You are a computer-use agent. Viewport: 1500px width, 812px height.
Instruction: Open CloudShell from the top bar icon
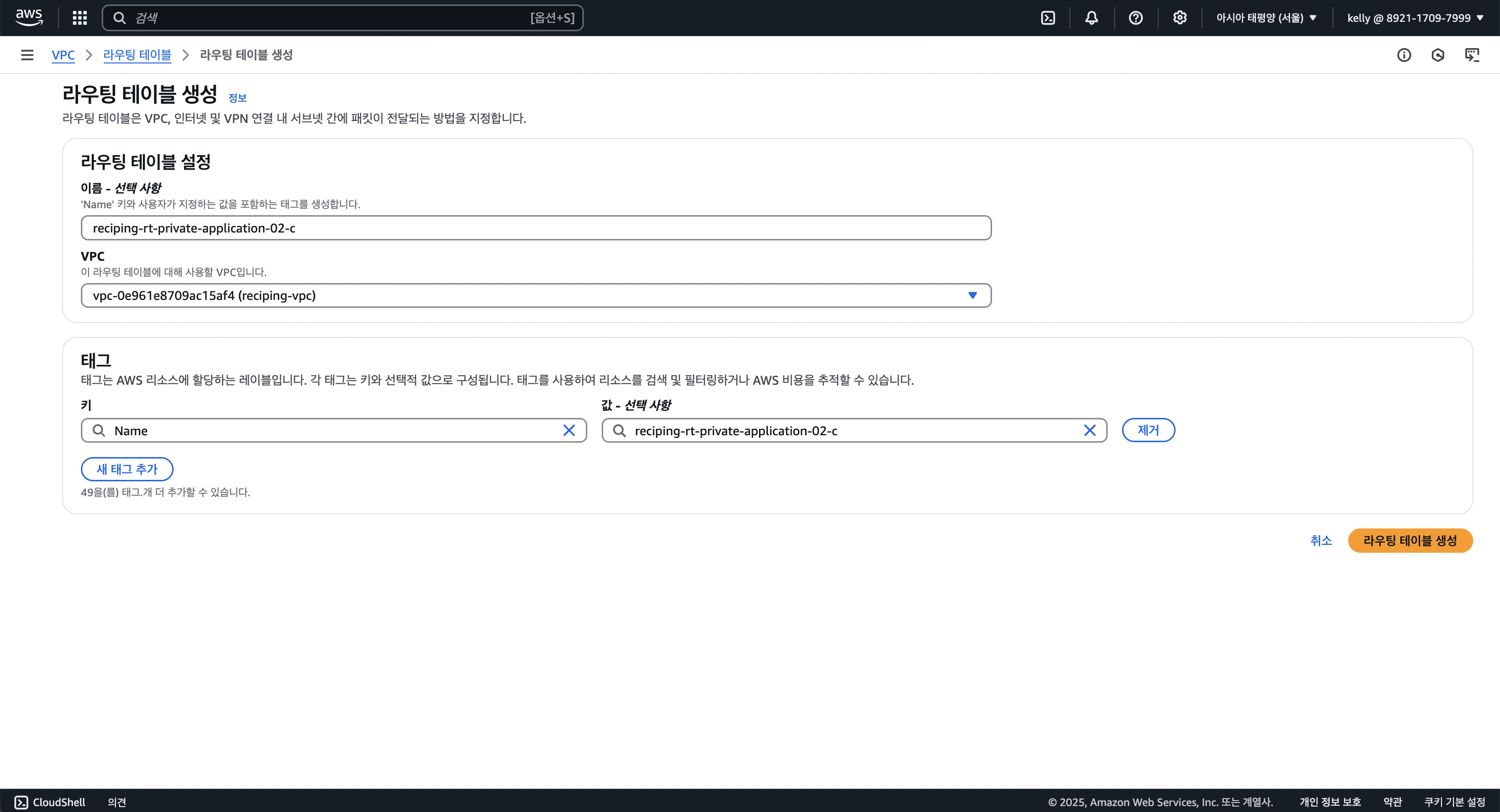tap(1048, 17)
